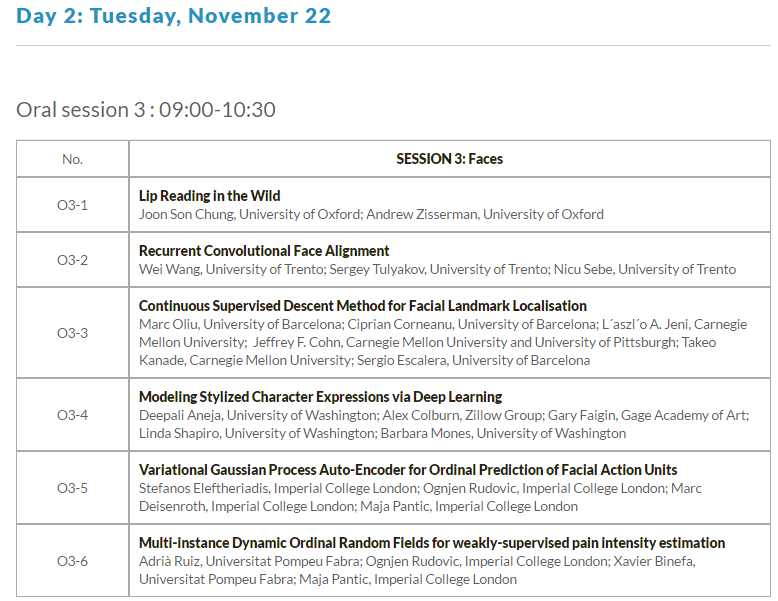This screenshot has height=601, width=778.
Task: Select the O3-5 row number cell
Action: tap(72, 488)
